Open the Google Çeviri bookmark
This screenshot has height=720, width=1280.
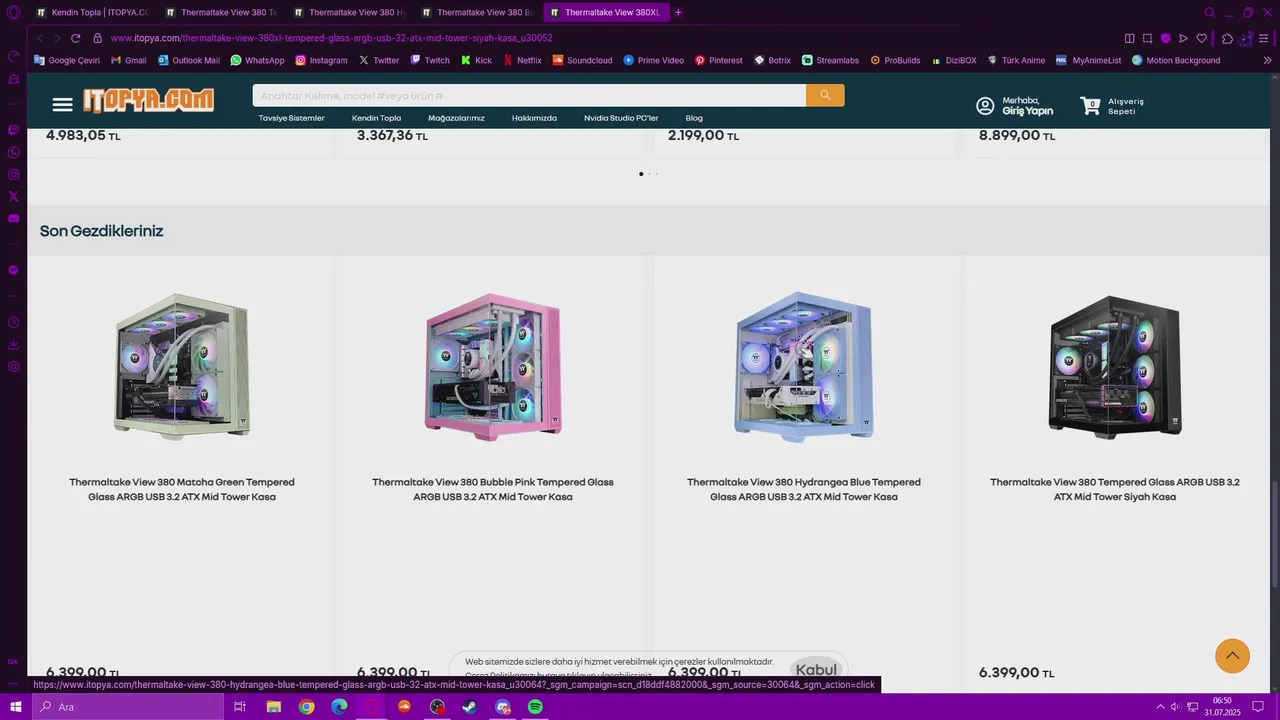tap(67, 60)
